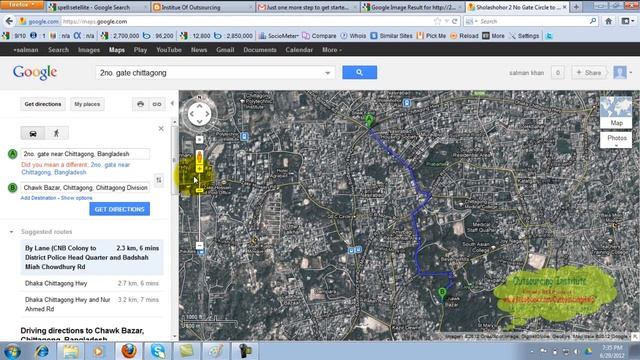Click the map pan compass control
Viewport: 640px width, 360px height.
point(200,113)
